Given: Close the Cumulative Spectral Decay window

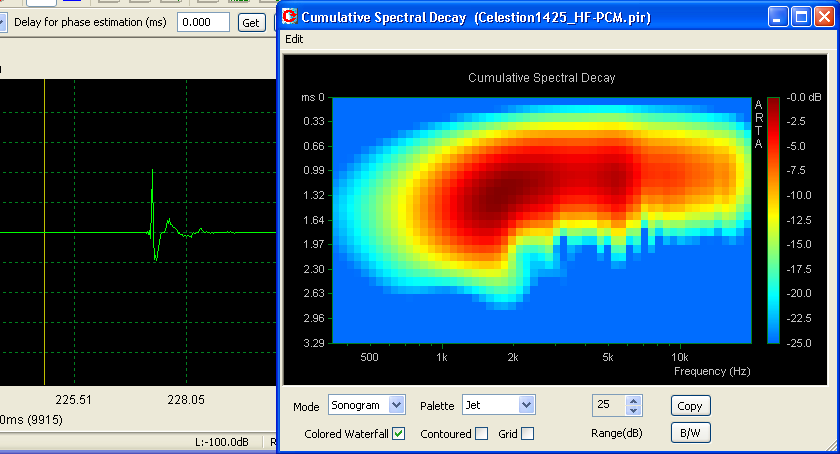Looking at the screenshot, I should 824,17.
